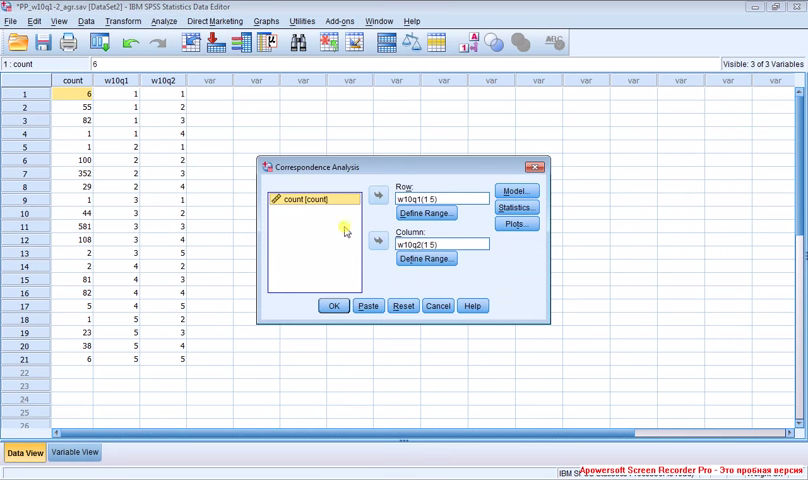Switch to Variable View tab

[x=75, y=452]
